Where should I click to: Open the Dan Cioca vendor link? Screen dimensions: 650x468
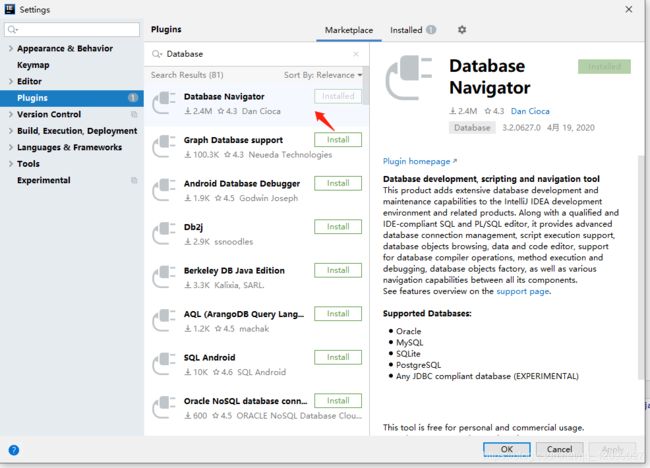click(x=530, y=111)
